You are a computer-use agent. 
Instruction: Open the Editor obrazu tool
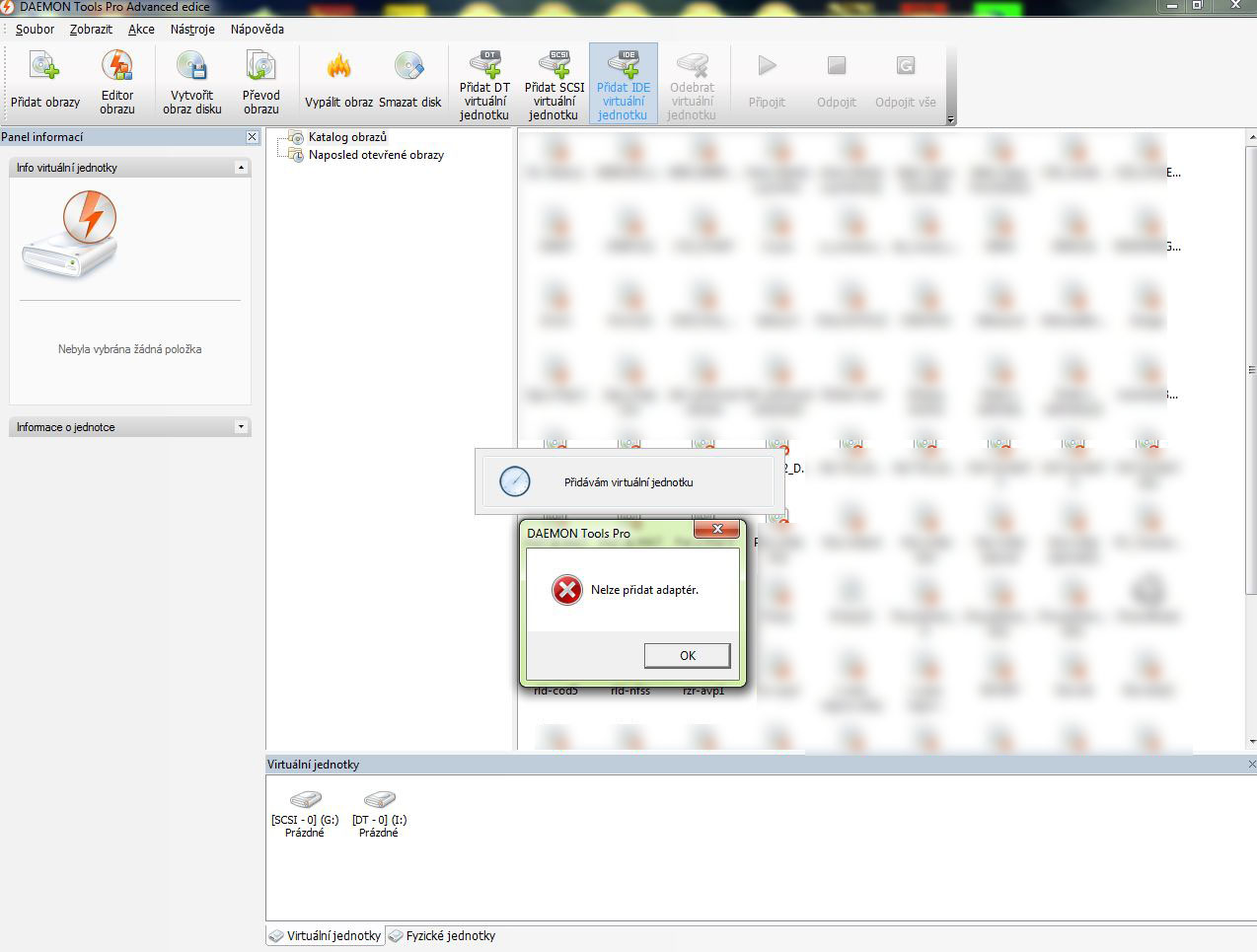pos(117,69)
